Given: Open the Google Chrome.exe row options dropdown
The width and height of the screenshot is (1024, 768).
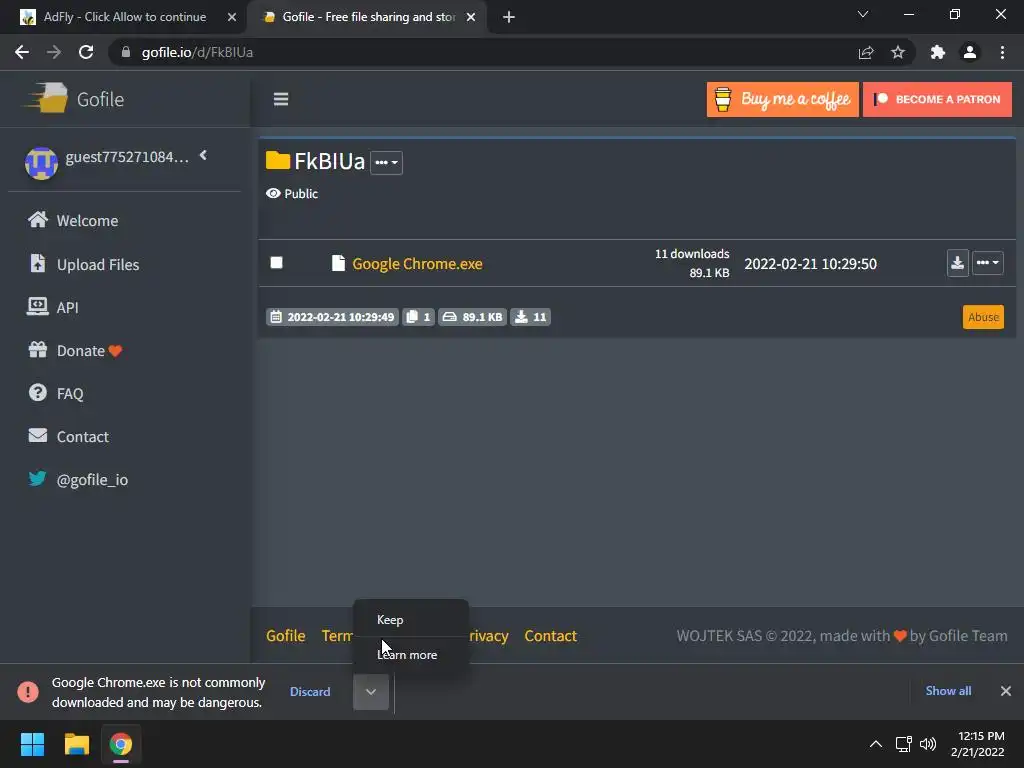Looking at the screenshot, I should (987, 263).
